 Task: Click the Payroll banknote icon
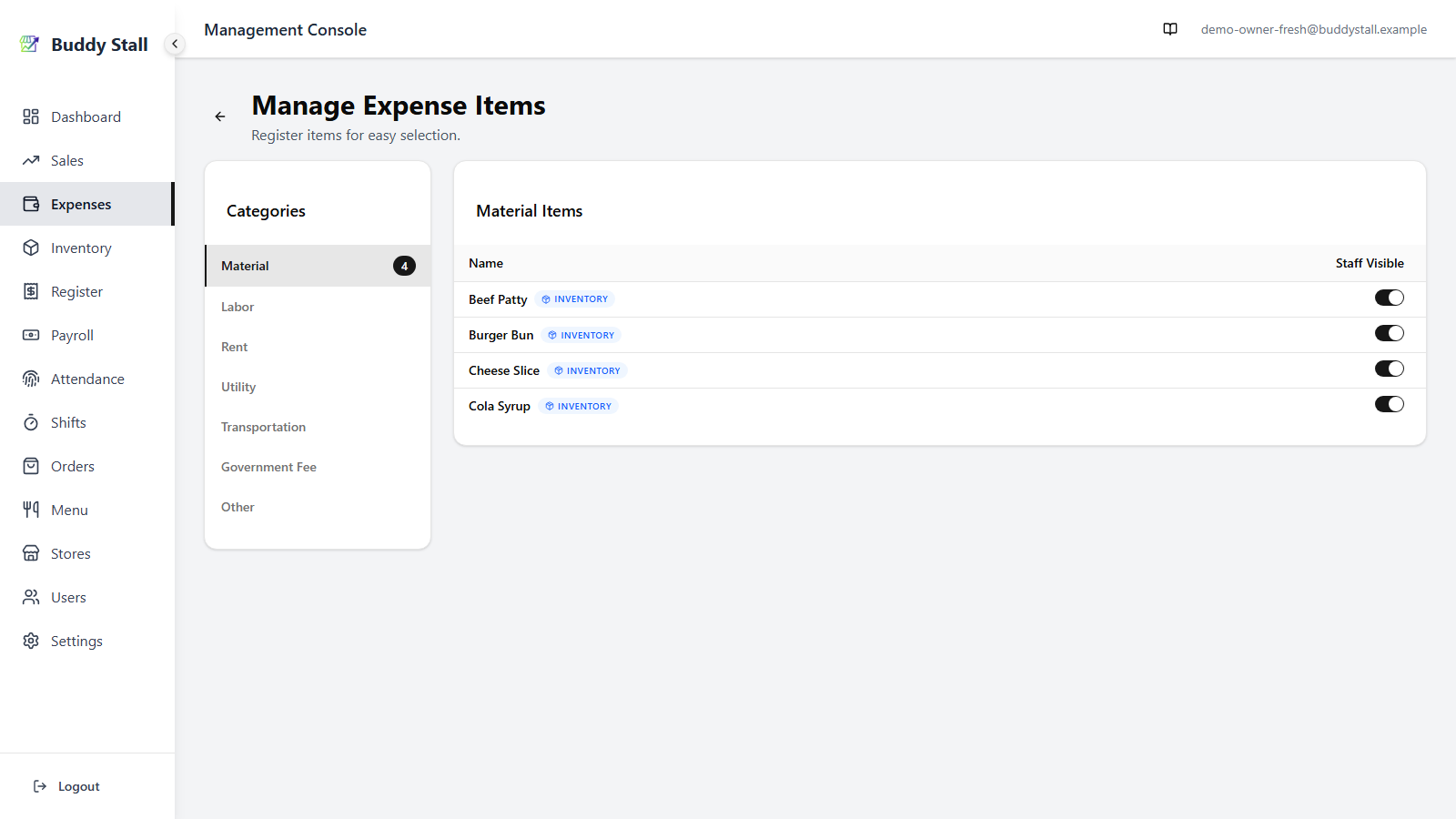31,335
